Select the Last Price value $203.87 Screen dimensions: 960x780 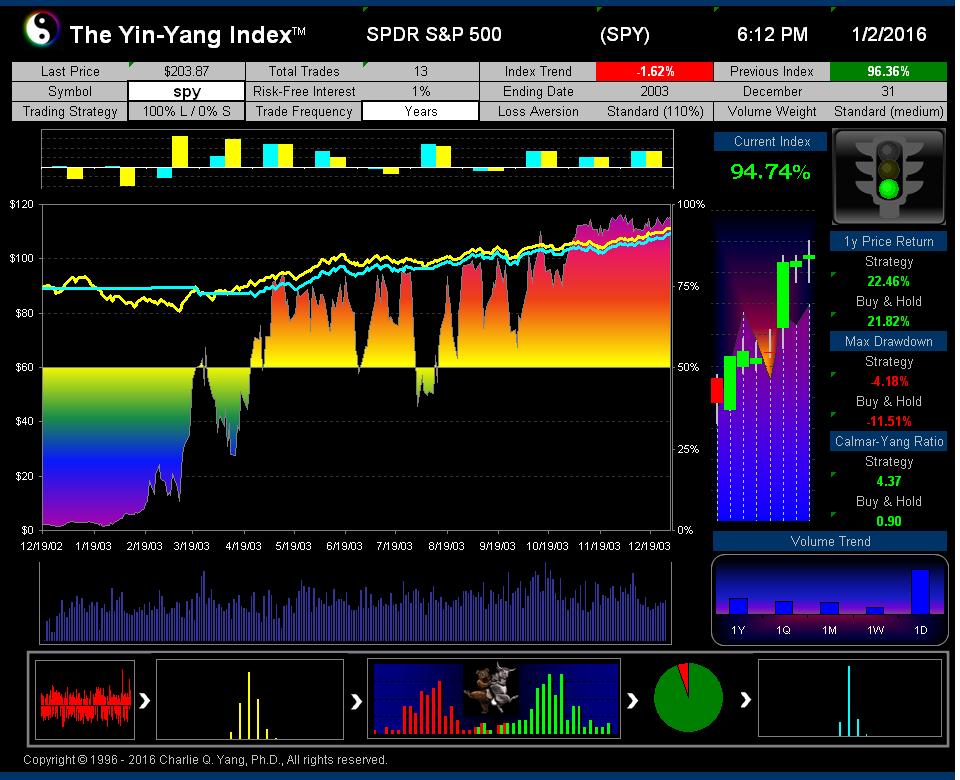pos(187,71)
